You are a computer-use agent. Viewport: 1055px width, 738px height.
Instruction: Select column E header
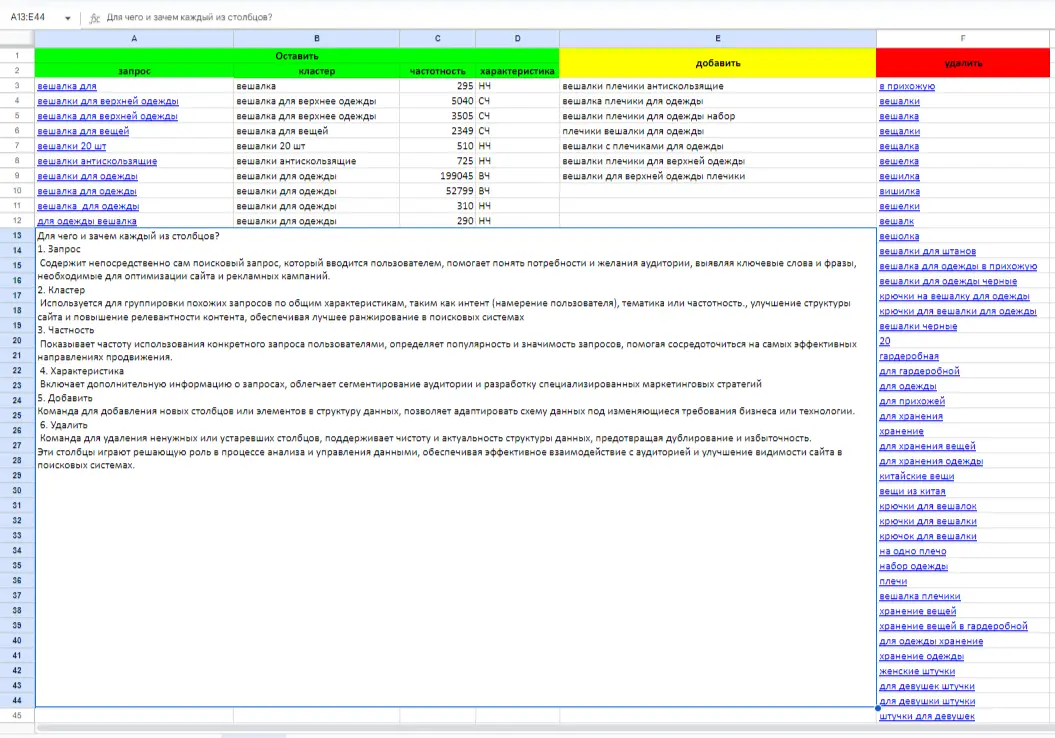717,38
